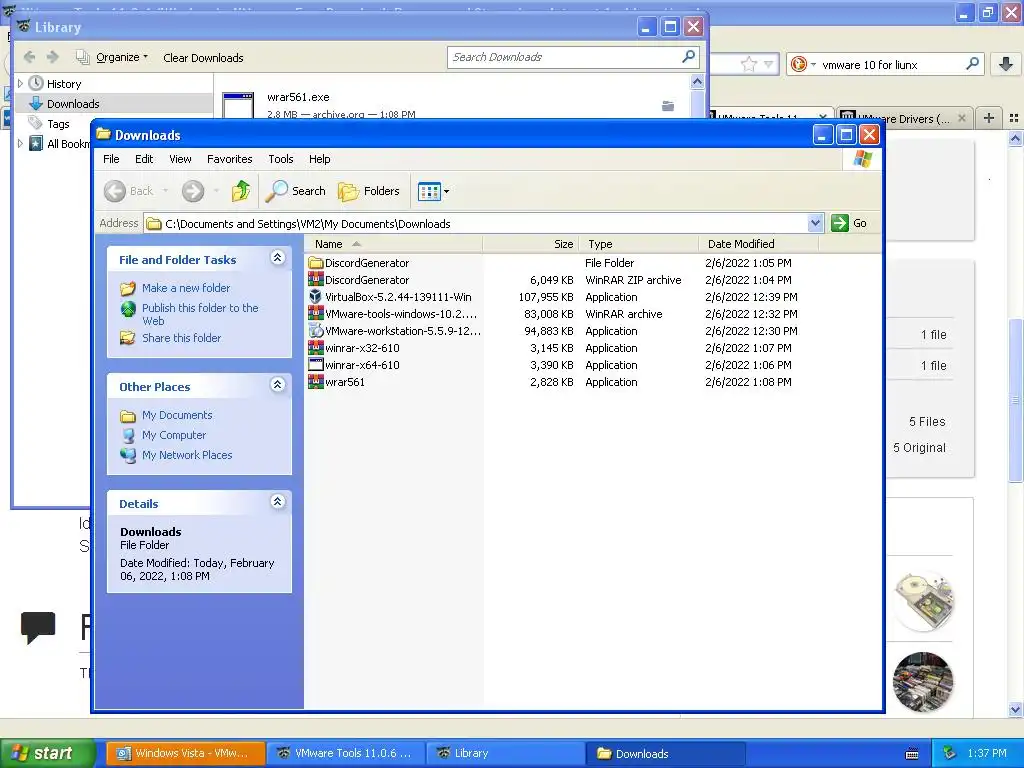This screenshot has height=768, width=1024.
Task: Click the Forward arrow in Explorer toolbar
Action: pyautogui.click(x=193, y=191)
